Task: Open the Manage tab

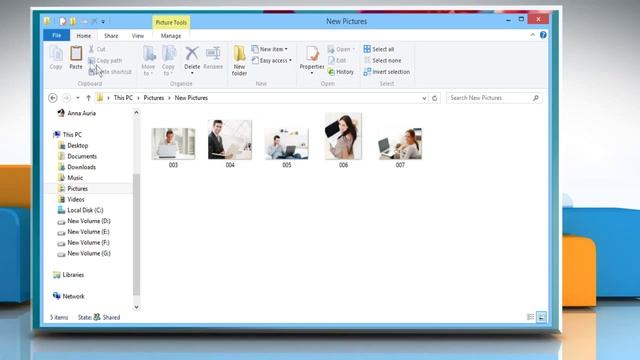Action: (171, 36)
